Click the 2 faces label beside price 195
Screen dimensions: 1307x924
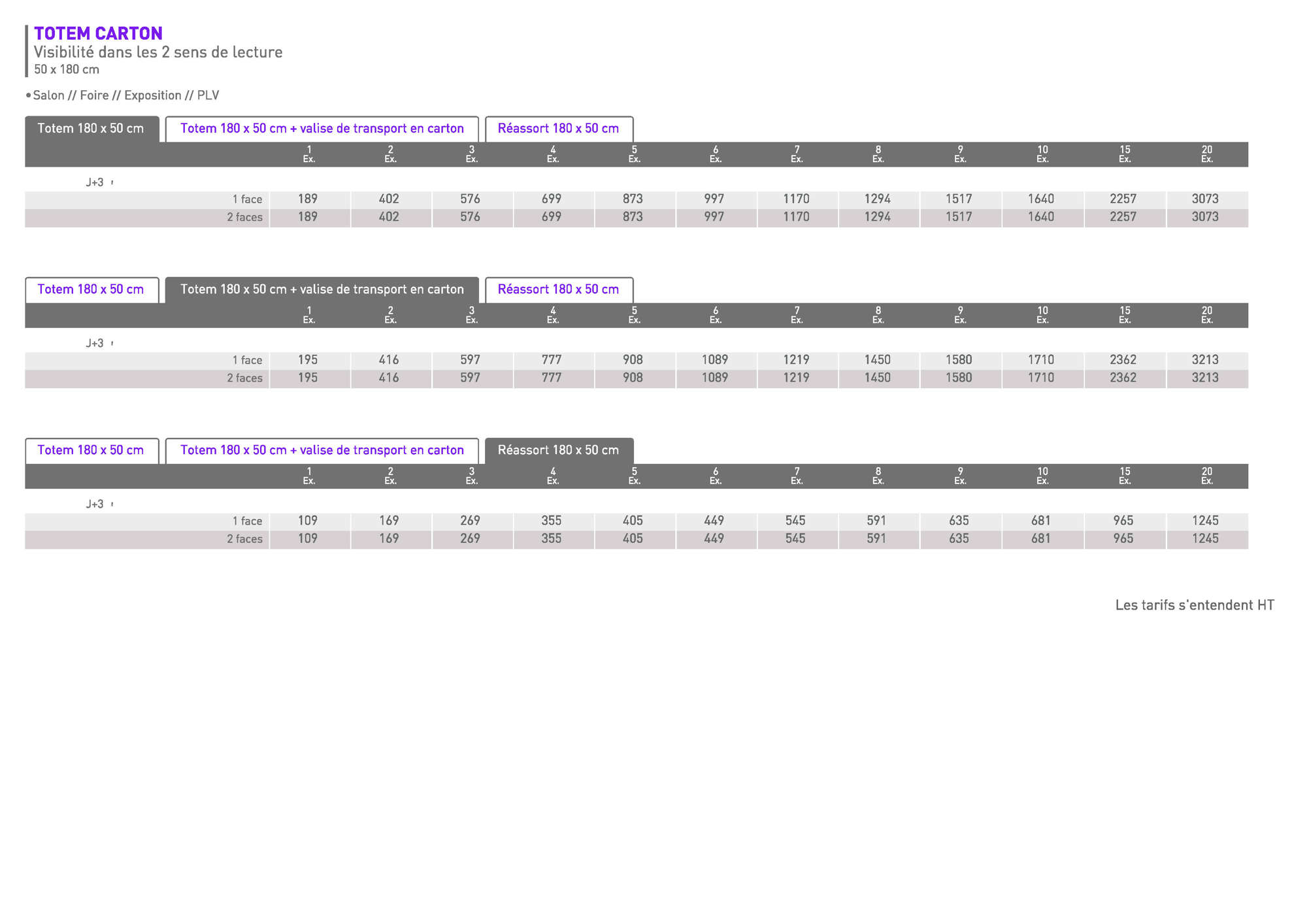pyautogui.click(x=244, y=378)
